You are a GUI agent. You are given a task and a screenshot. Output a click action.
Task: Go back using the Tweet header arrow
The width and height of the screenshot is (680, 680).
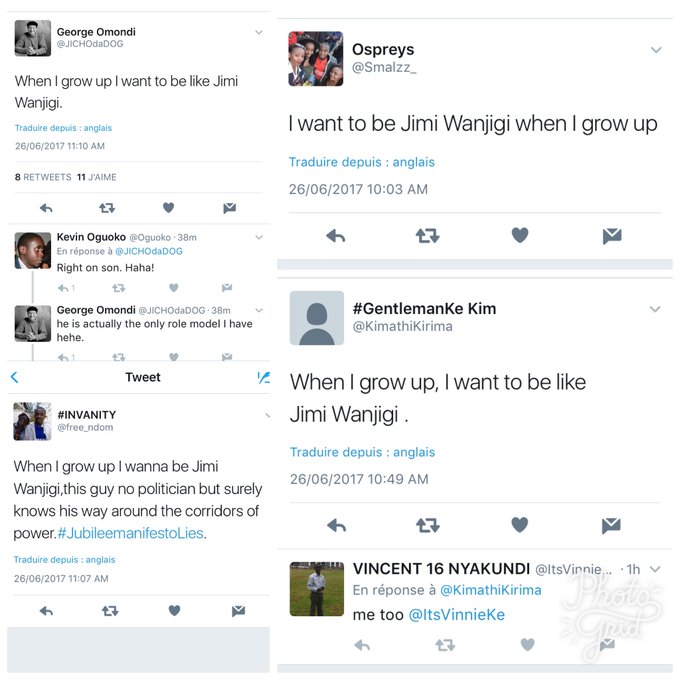pyautogui.click(x=14, y=377)
